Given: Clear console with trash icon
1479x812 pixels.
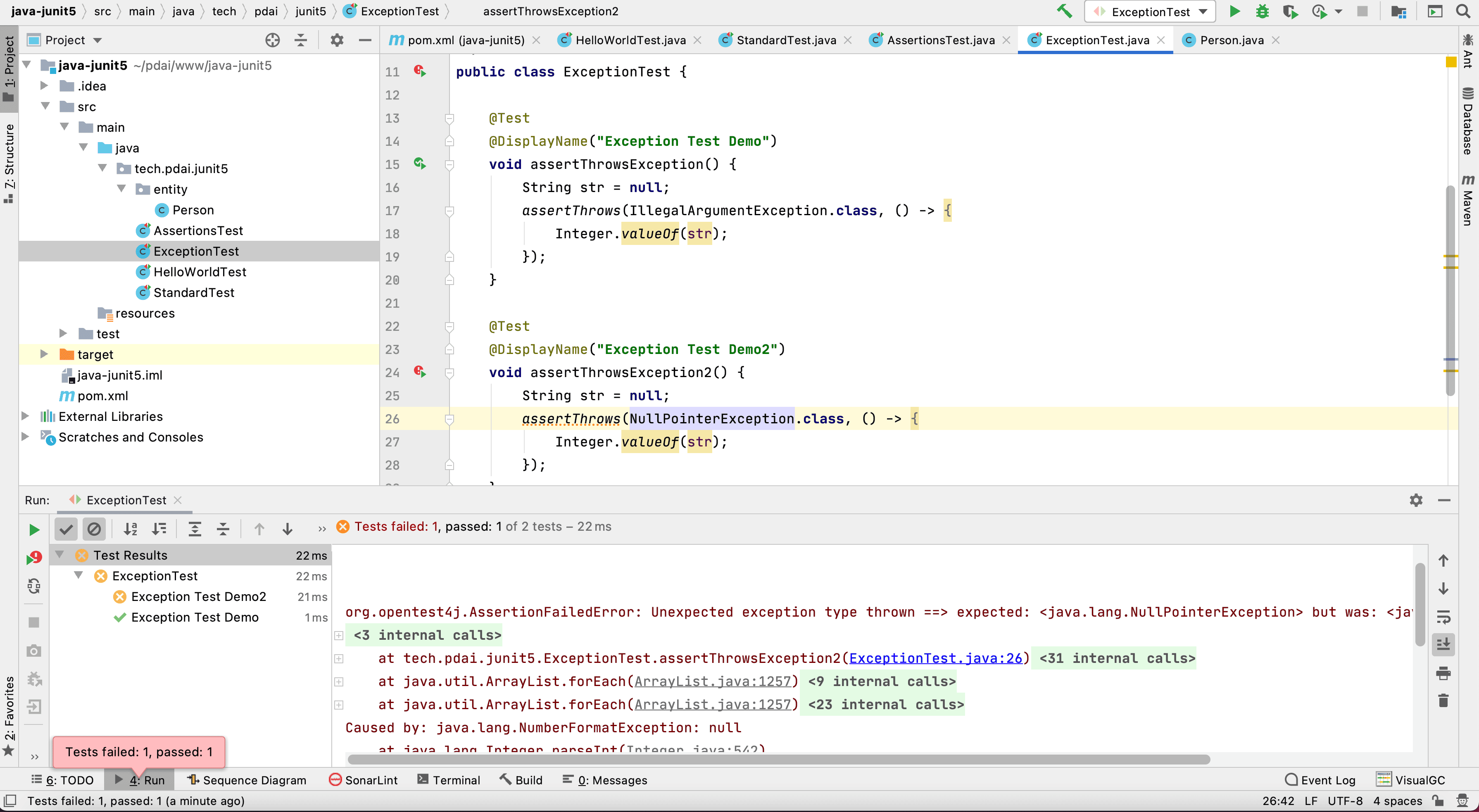Looking at the screenshot, I should click(1443, 700).
